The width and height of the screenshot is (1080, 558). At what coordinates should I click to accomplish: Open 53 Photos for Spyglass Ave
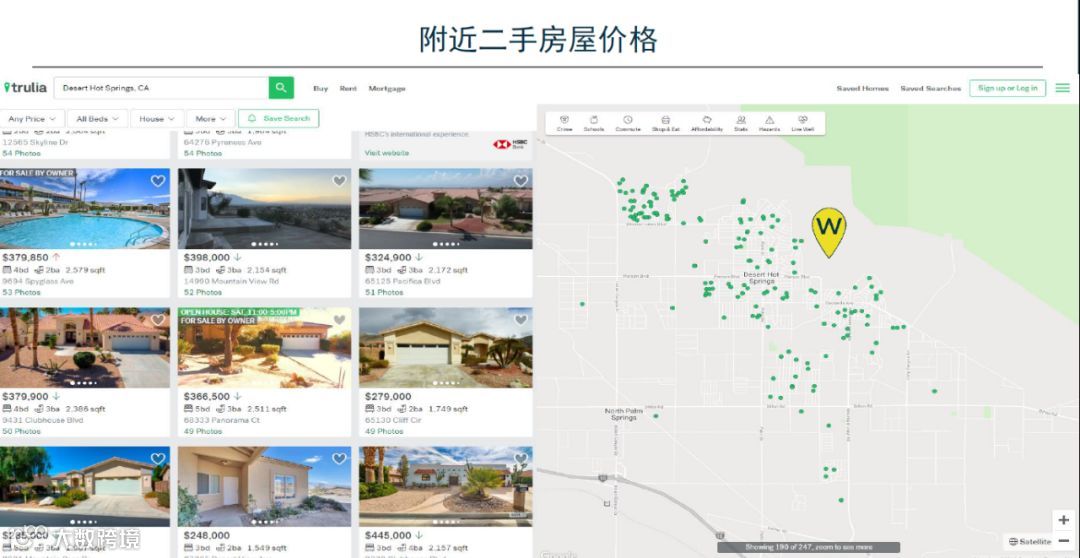21,292
